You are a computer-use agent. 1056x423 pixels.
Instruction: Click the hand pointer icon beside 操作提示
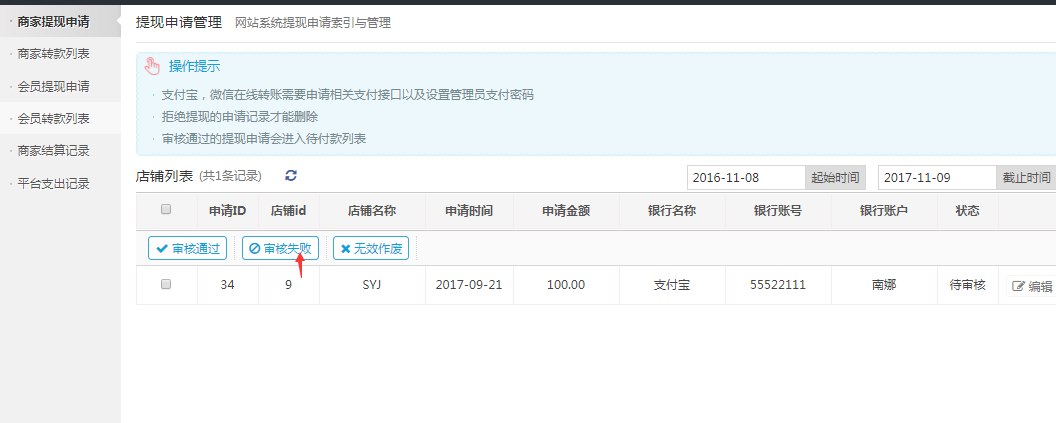(x=152, y=67)
